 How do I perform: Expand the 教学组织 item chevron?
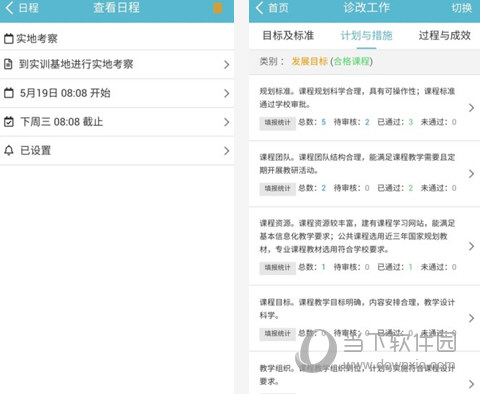(471, 384)
